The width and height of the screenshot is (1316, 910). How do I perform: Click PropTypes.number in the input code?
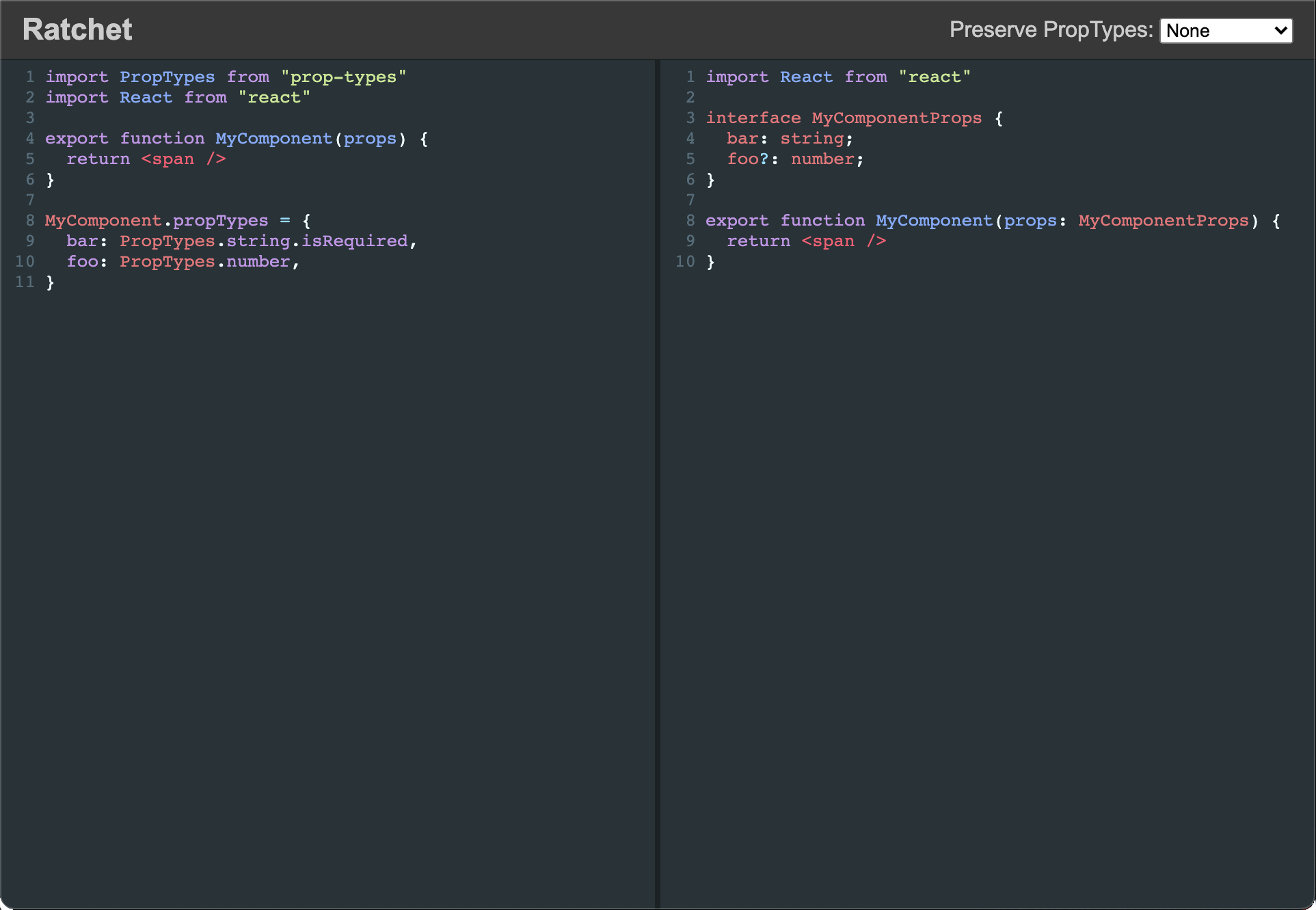[x=204, y=262]
